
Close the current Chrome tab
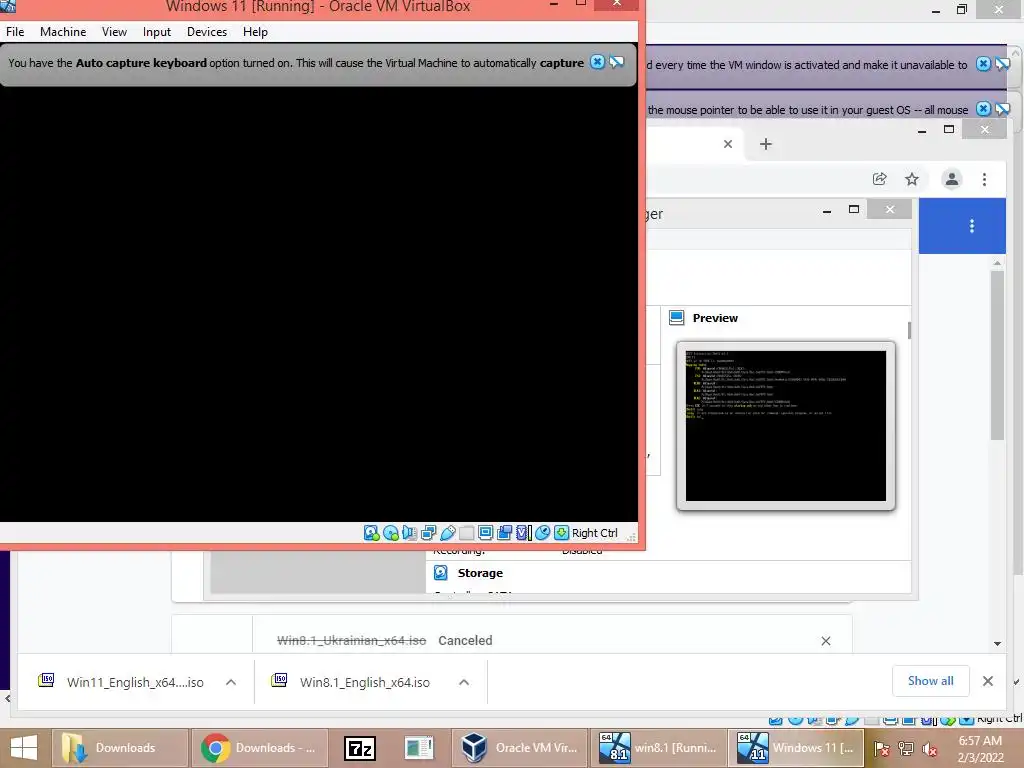(x=728, y=144)
